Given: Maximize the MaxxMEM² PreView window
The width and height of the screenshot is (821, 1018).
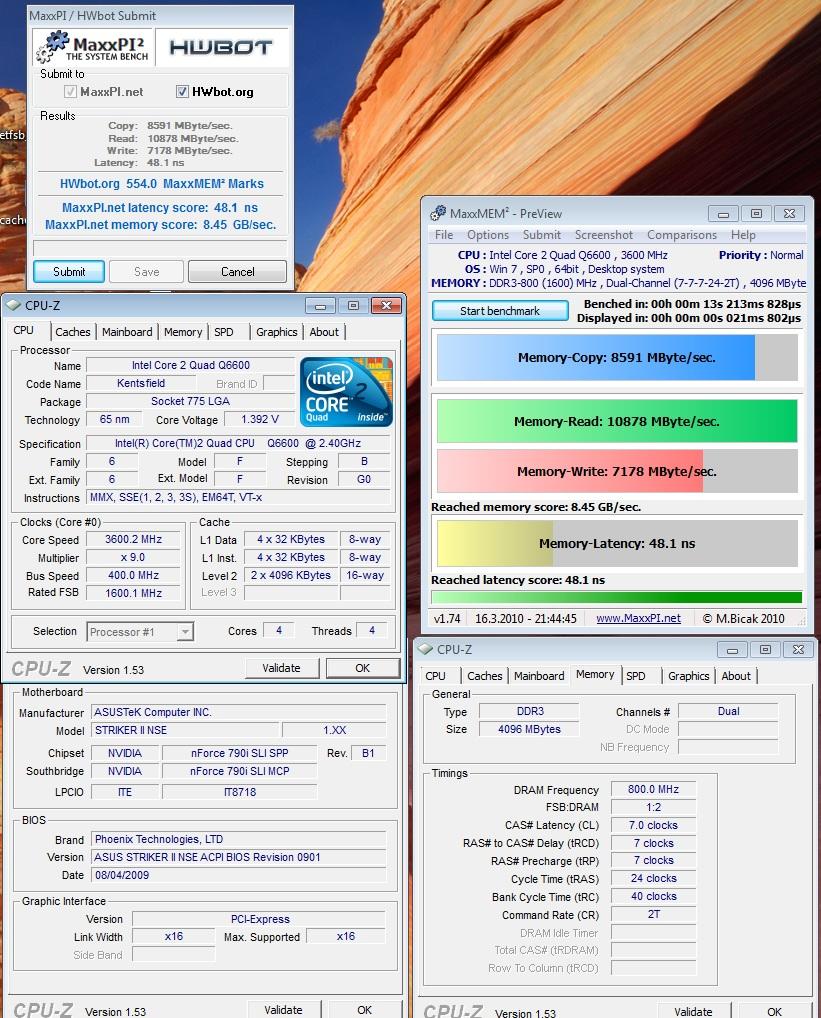Looking at the screenshot, I should pos(756,214).
